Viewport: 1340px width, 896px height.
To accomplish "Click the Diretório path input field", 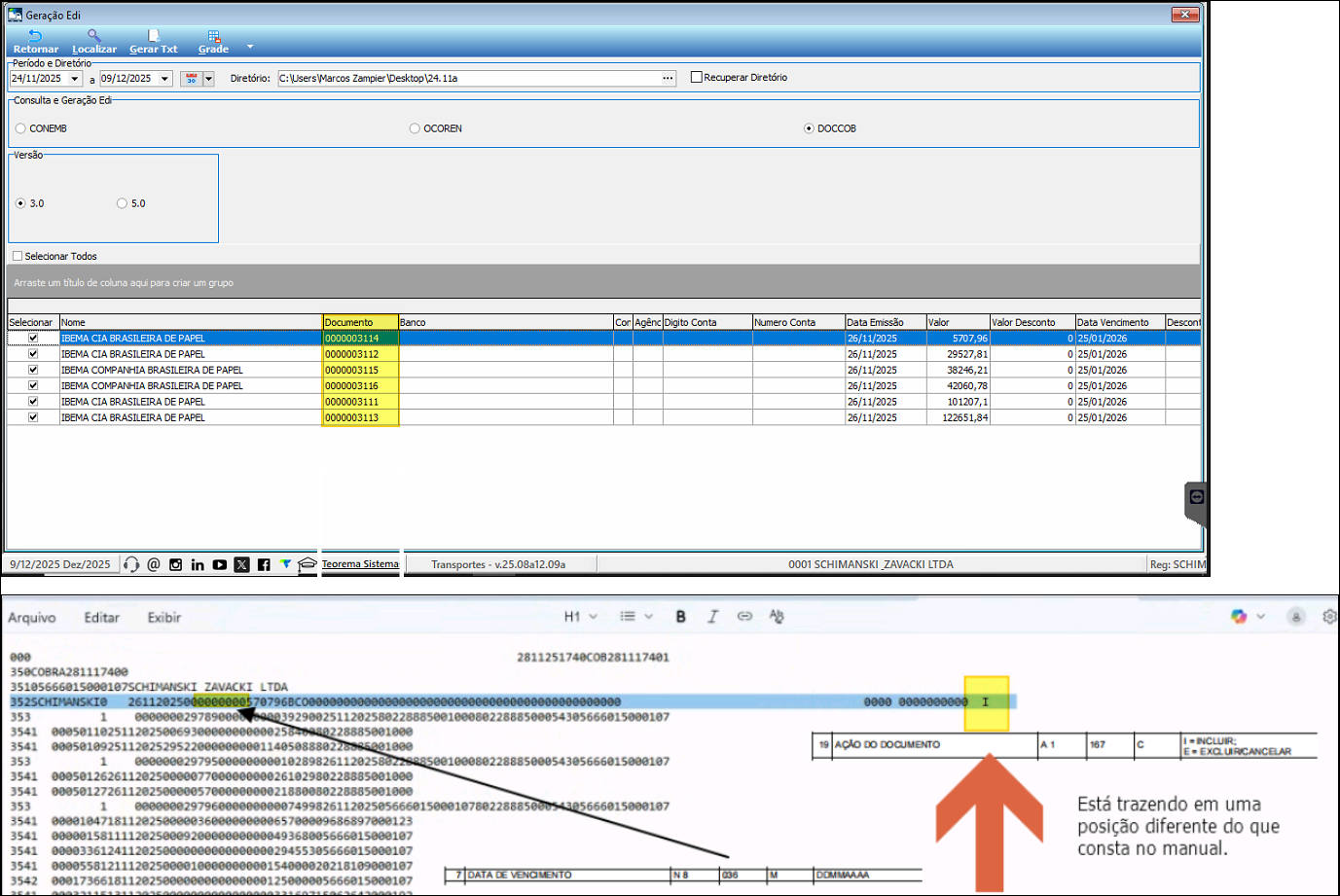I will tap(467, 79).
